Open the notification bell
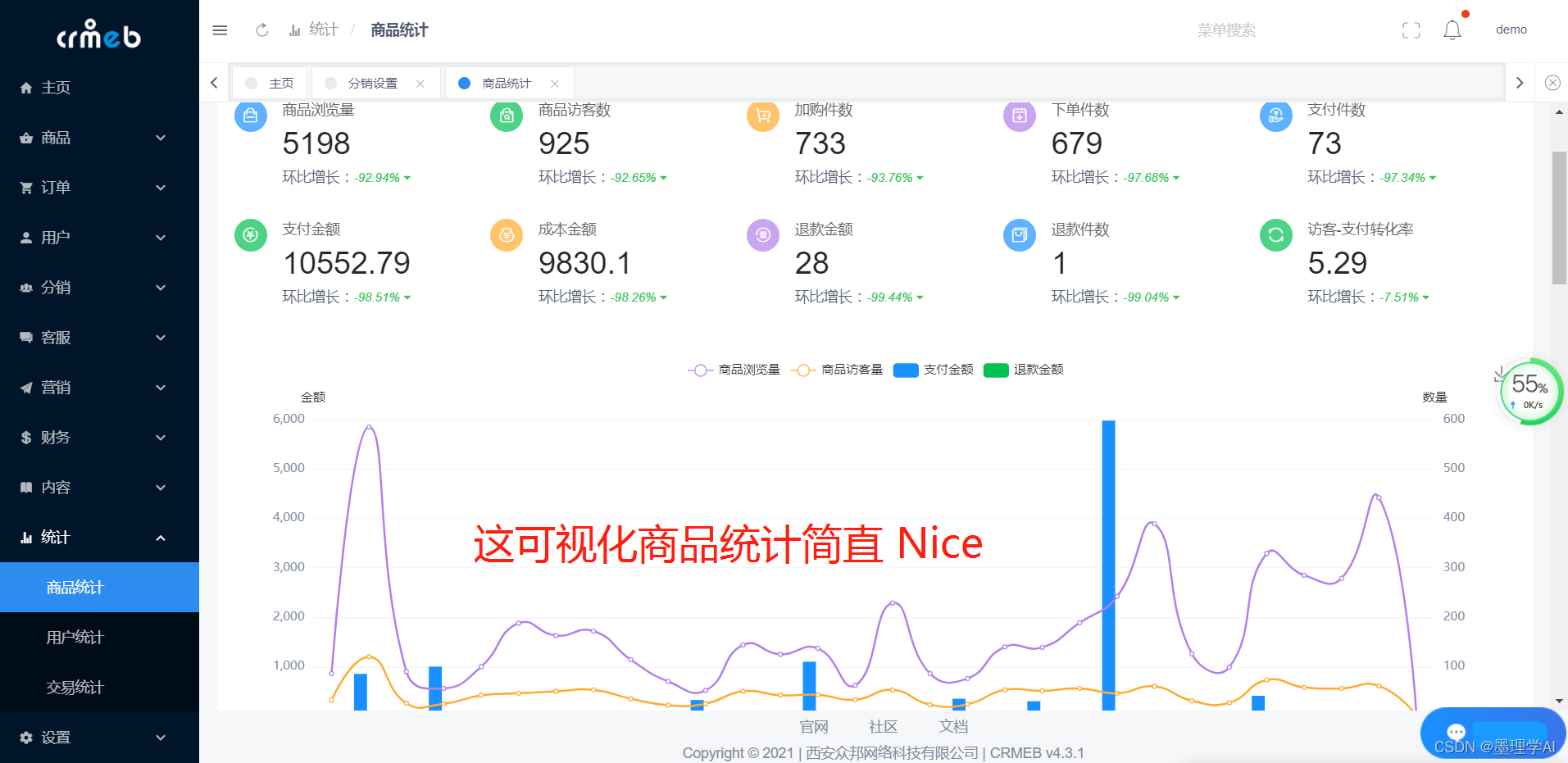This screenshot has width=1568, height=763. 1452,30
